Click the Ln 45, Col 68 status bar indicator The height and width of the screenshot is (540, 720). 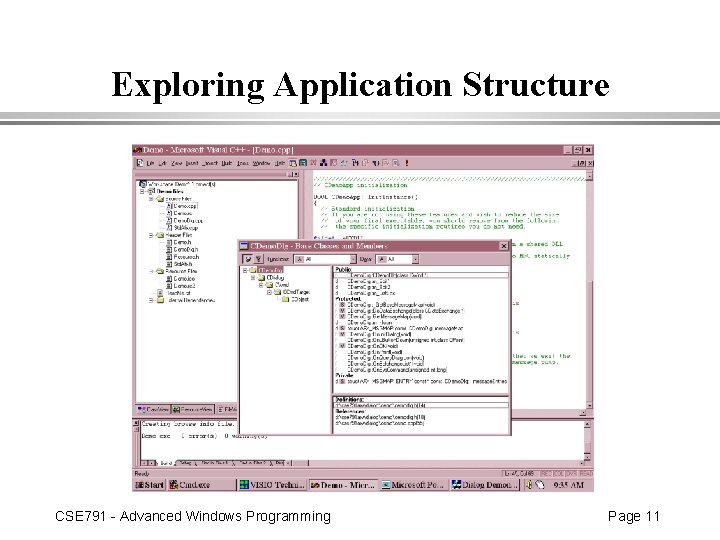pos(519,473)
